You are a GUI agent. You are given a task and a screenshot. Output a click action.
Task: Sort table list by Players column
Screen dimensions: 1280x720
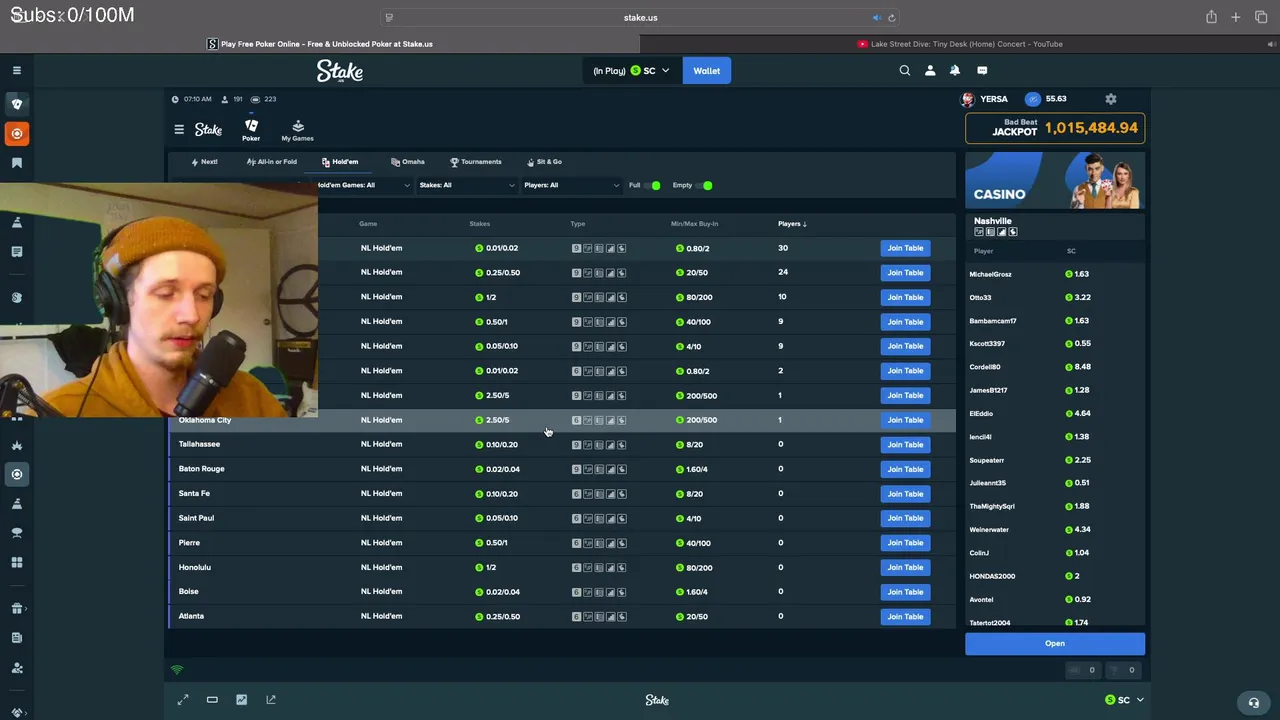(x=792, y=224)
